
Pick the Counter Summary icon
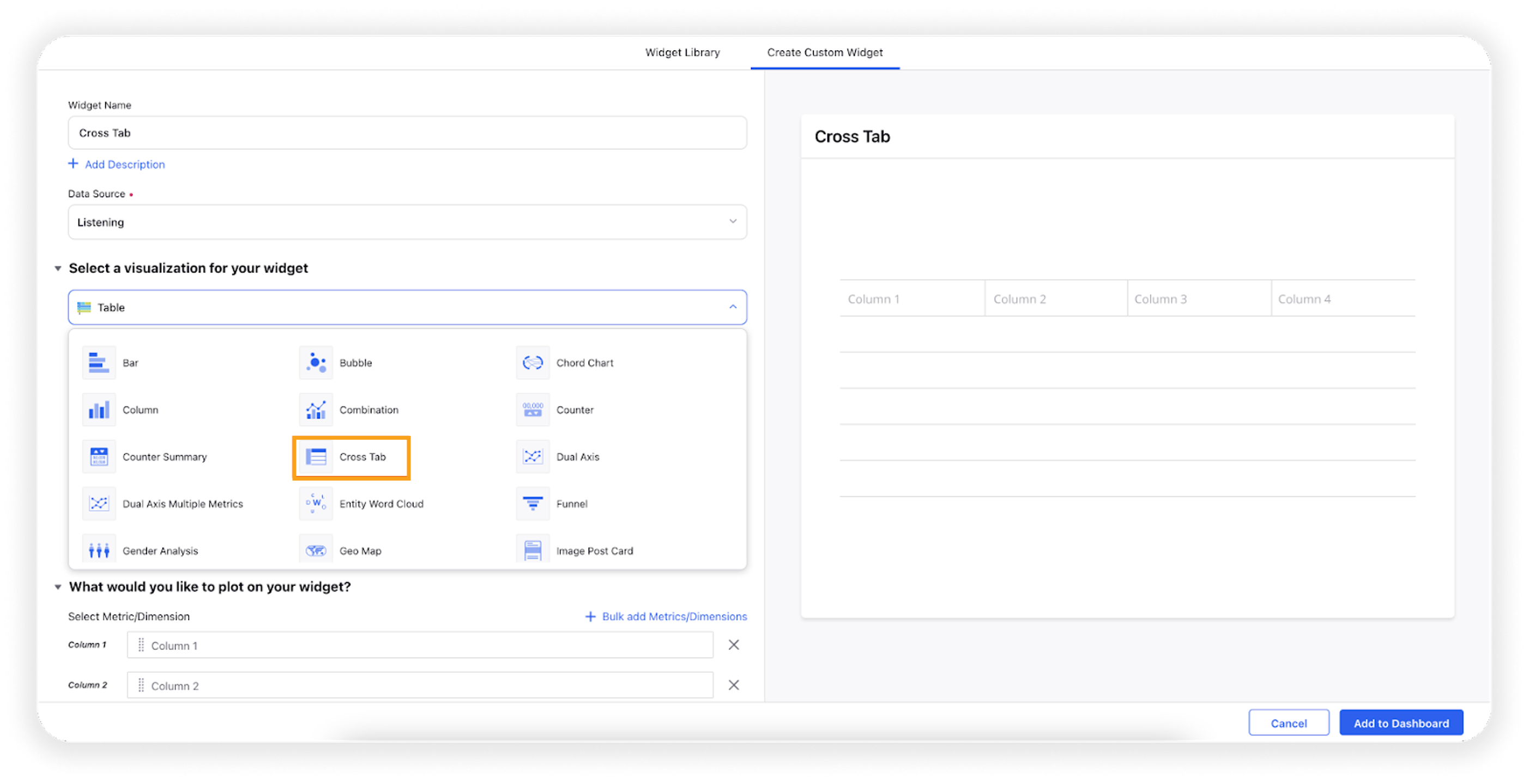[x=99, y=457]
